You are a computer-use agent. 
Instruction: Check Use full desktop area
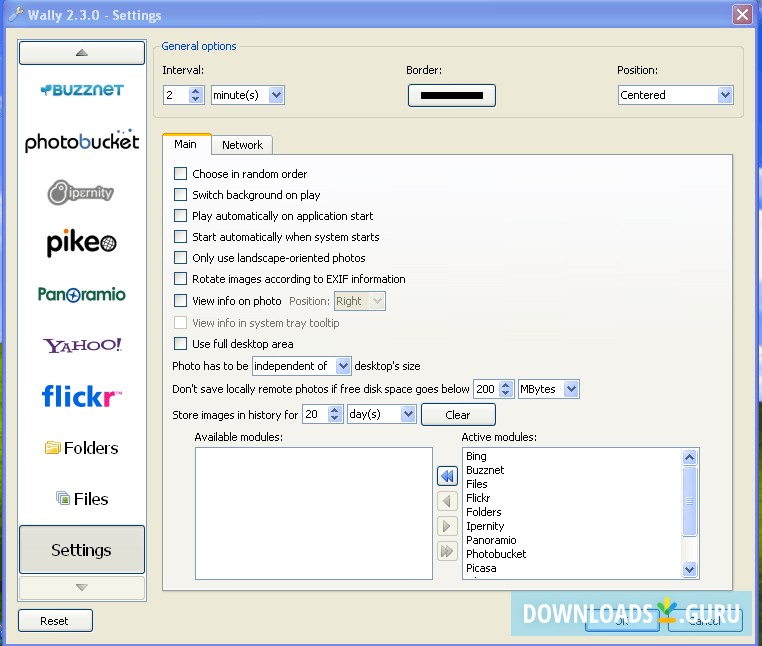click(180, 344)
